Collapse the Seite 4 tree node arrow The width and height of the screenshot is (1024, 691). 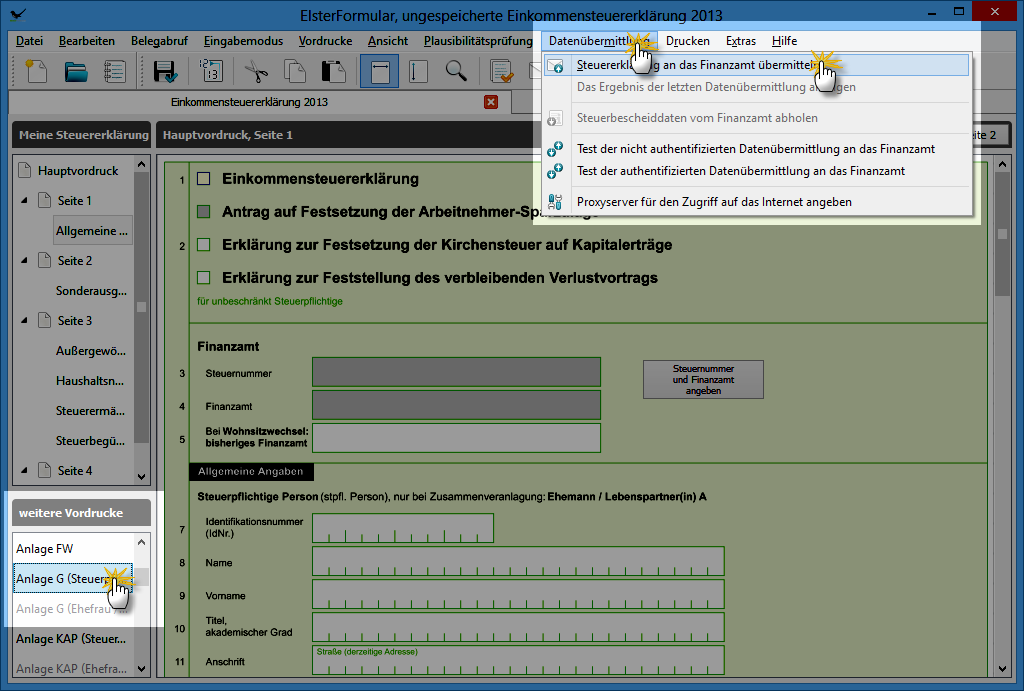24,470
